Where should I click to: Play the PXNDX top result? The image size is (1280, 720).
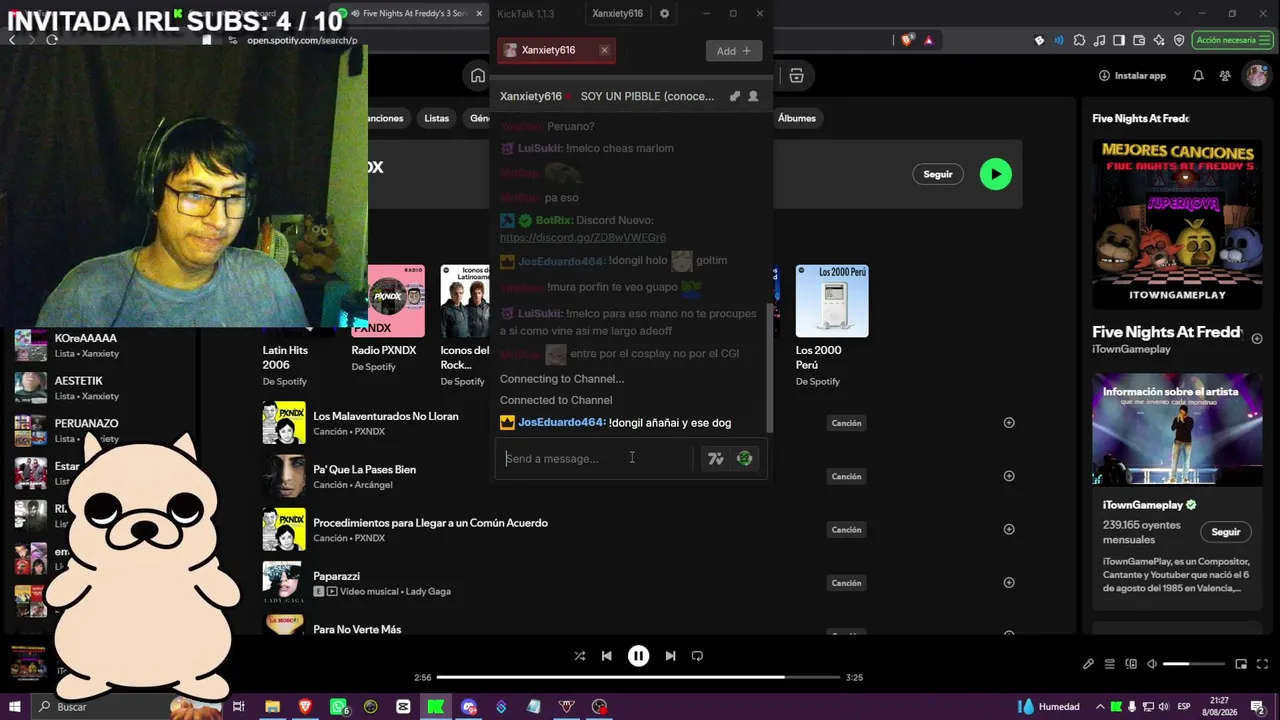pyautogui.click(x=995, y=174)
